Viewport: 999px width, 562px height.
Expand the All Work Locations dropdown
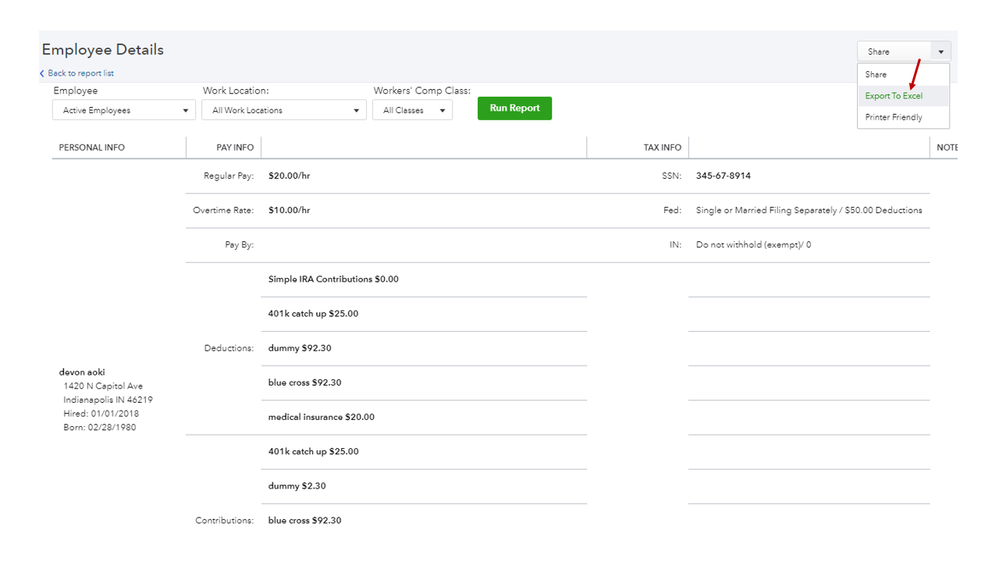(x=285, y=110)
